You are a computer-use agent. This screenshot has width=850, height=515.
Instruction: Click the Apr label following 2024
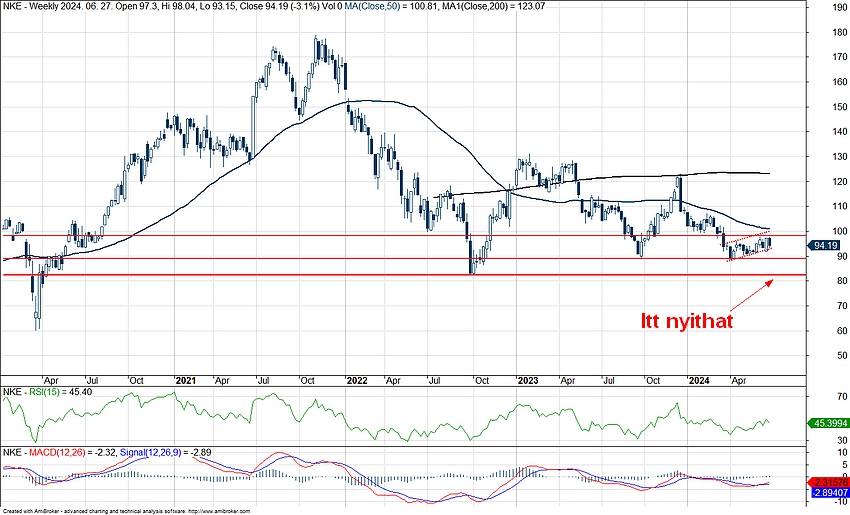738,381
